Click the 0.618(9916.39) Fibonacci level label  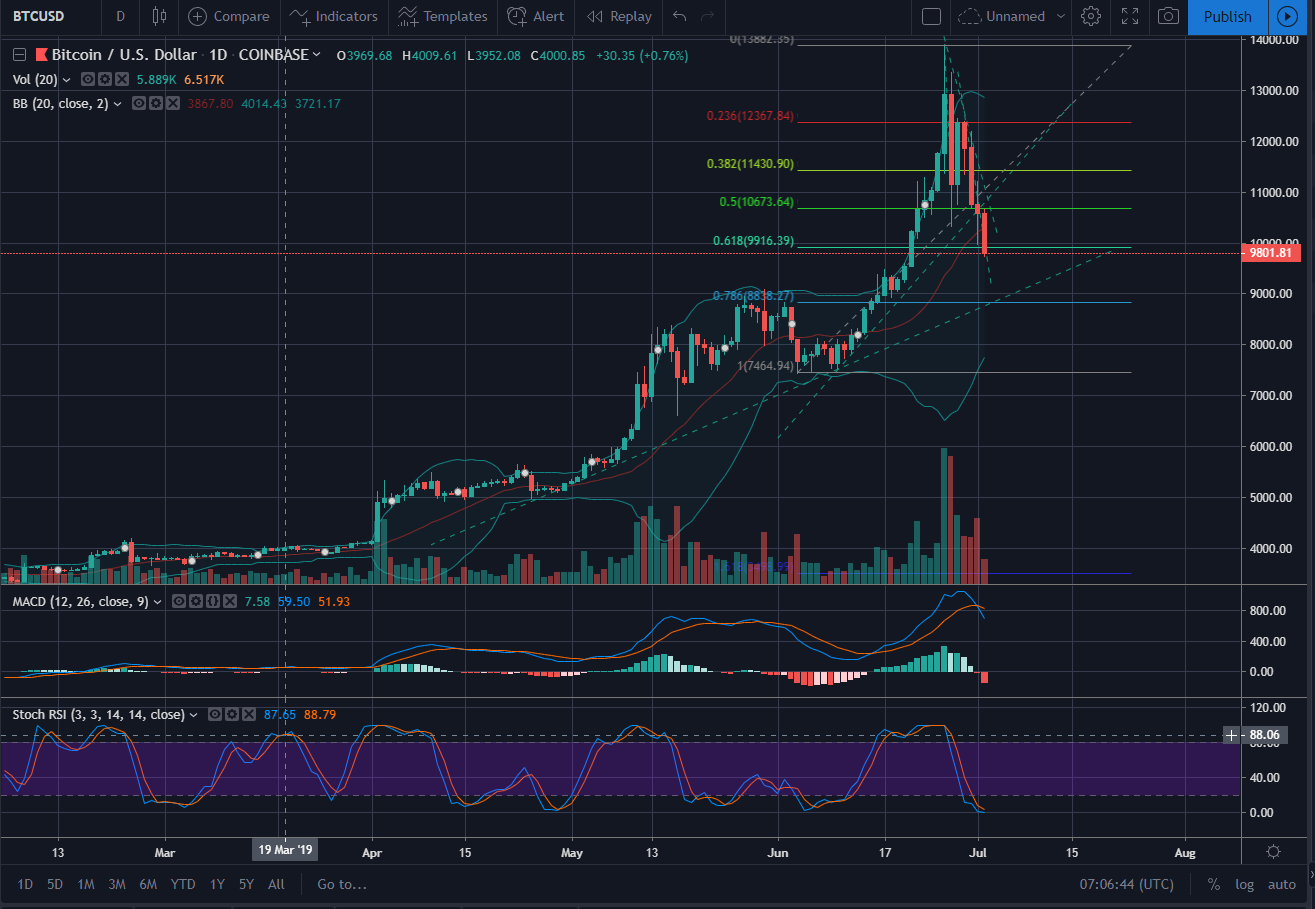(753, 241)
